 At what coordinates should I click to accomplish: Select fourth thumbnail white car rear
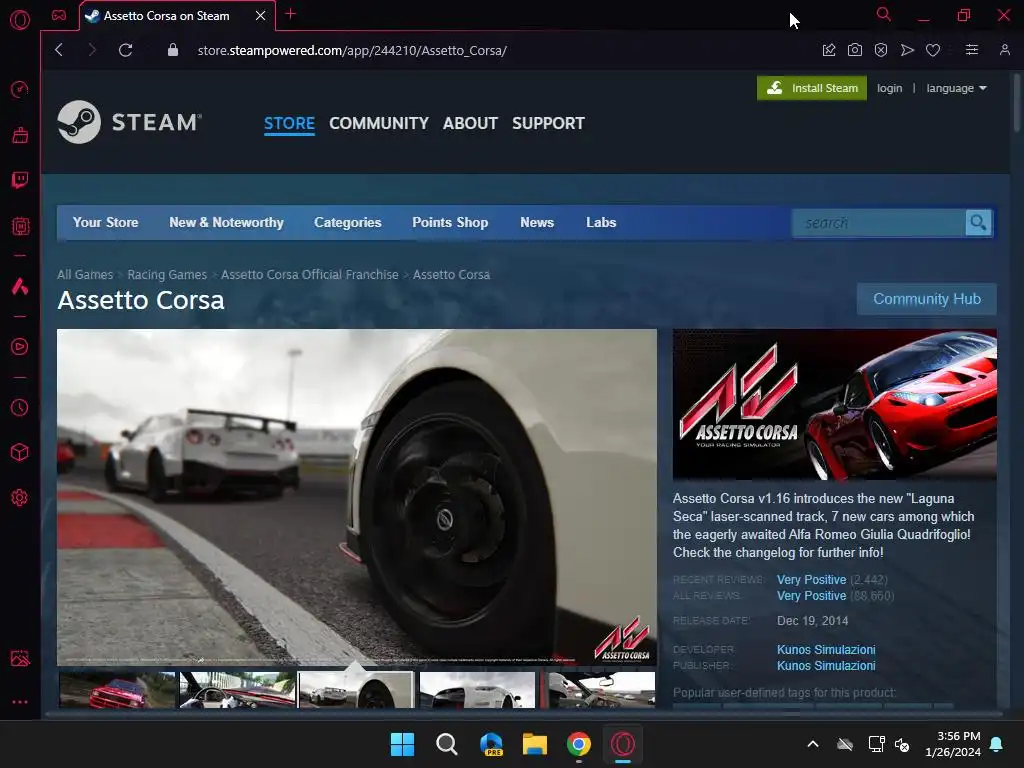[x=477, y=690]
